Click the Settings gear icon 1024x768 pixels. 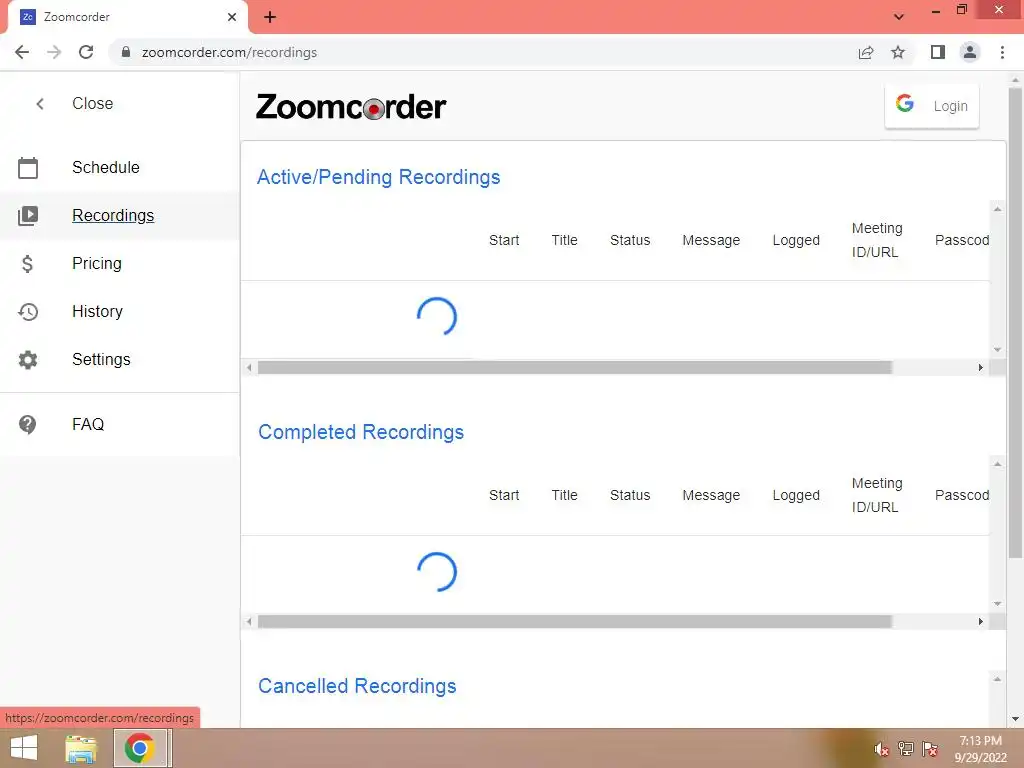(x=27, y=360)
